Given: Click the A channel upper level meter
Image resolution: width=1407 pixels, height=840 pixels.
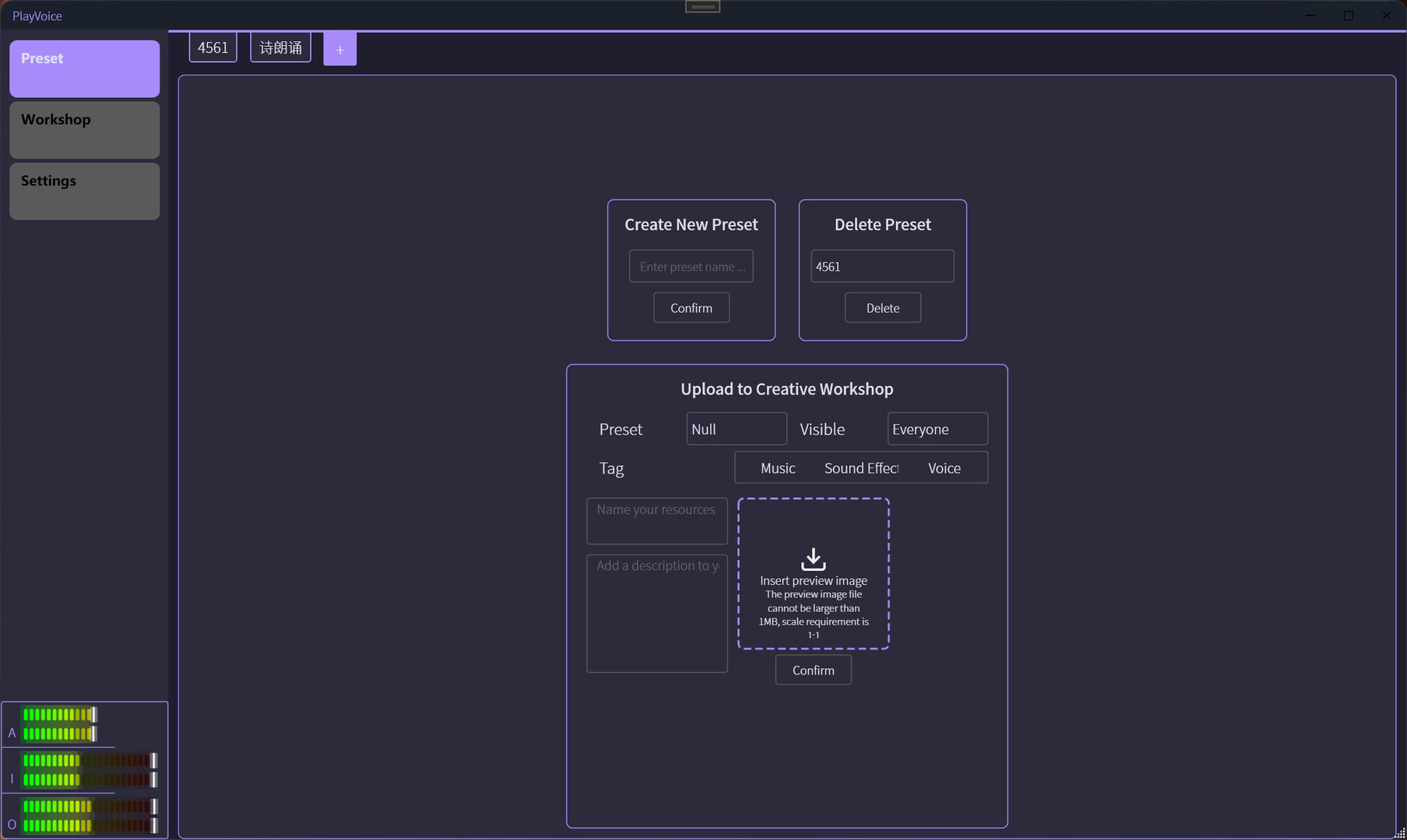Looking at the screenshot, I should click(x=59, y=715).
